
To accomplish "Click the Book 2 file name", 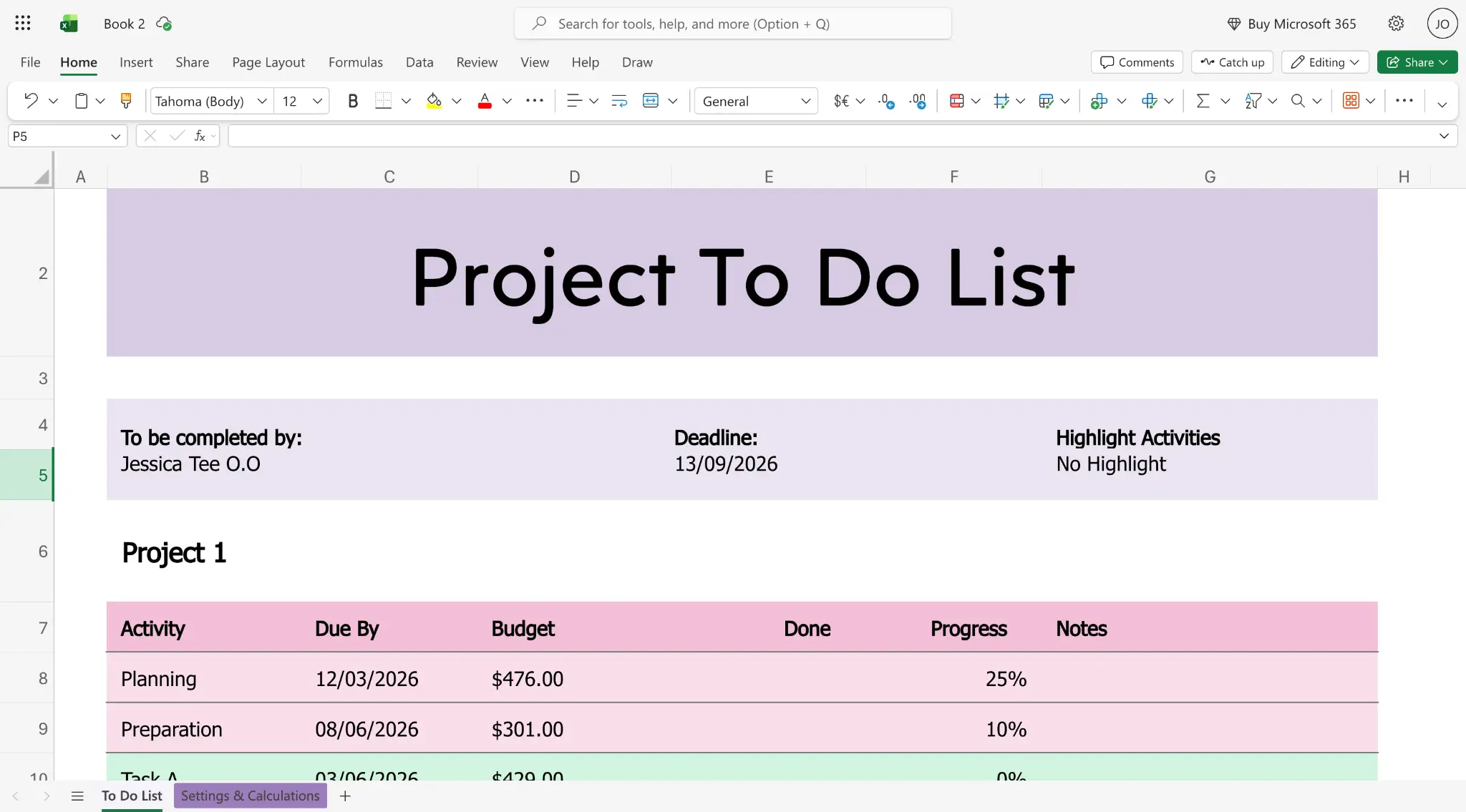I will (124, 24).
